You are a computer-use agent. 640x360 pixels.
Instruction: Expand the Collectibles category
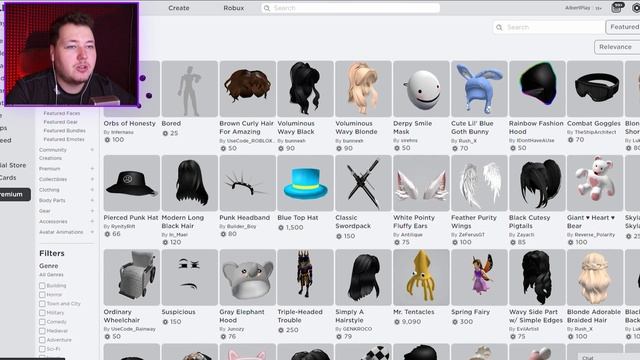[x=92, y=179]
